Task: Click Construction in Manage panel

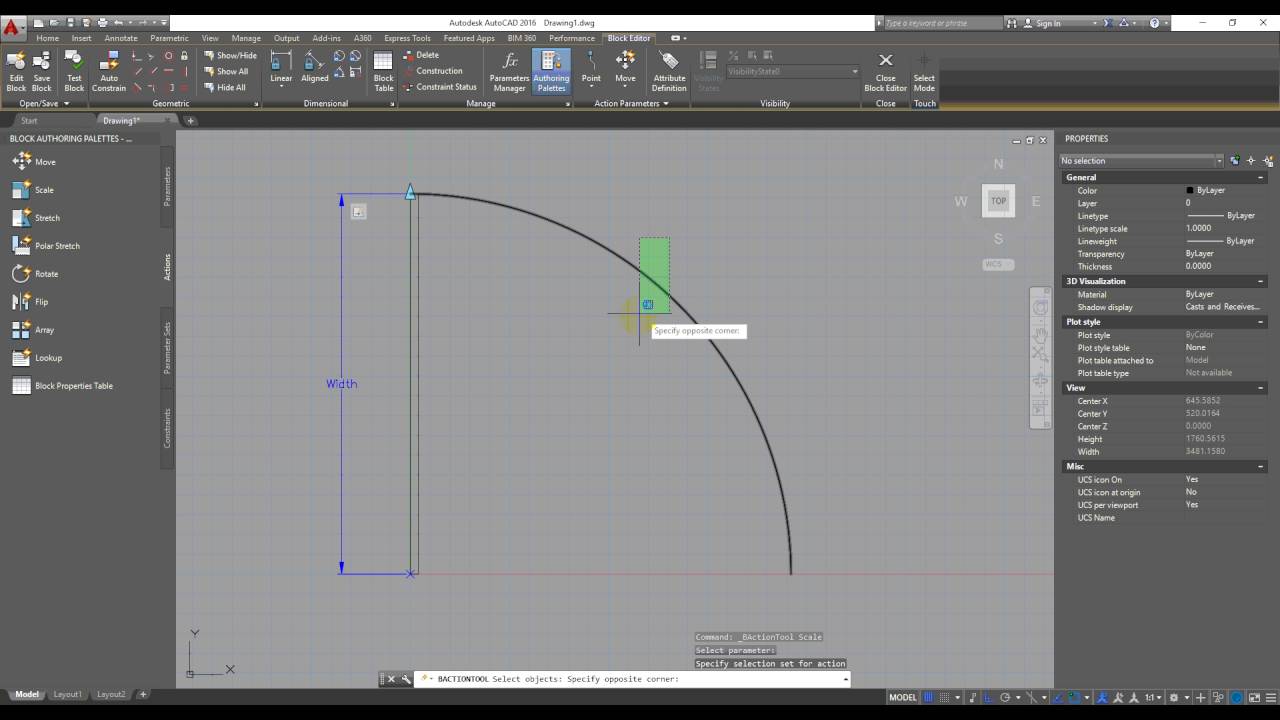Action: pos(433,71)
